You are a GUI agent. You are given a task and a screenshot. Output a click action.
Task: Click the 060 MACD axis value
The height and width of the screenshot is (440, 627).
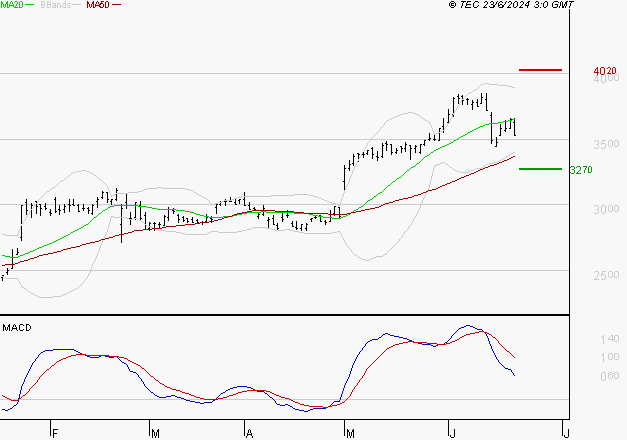coord(610,376)
